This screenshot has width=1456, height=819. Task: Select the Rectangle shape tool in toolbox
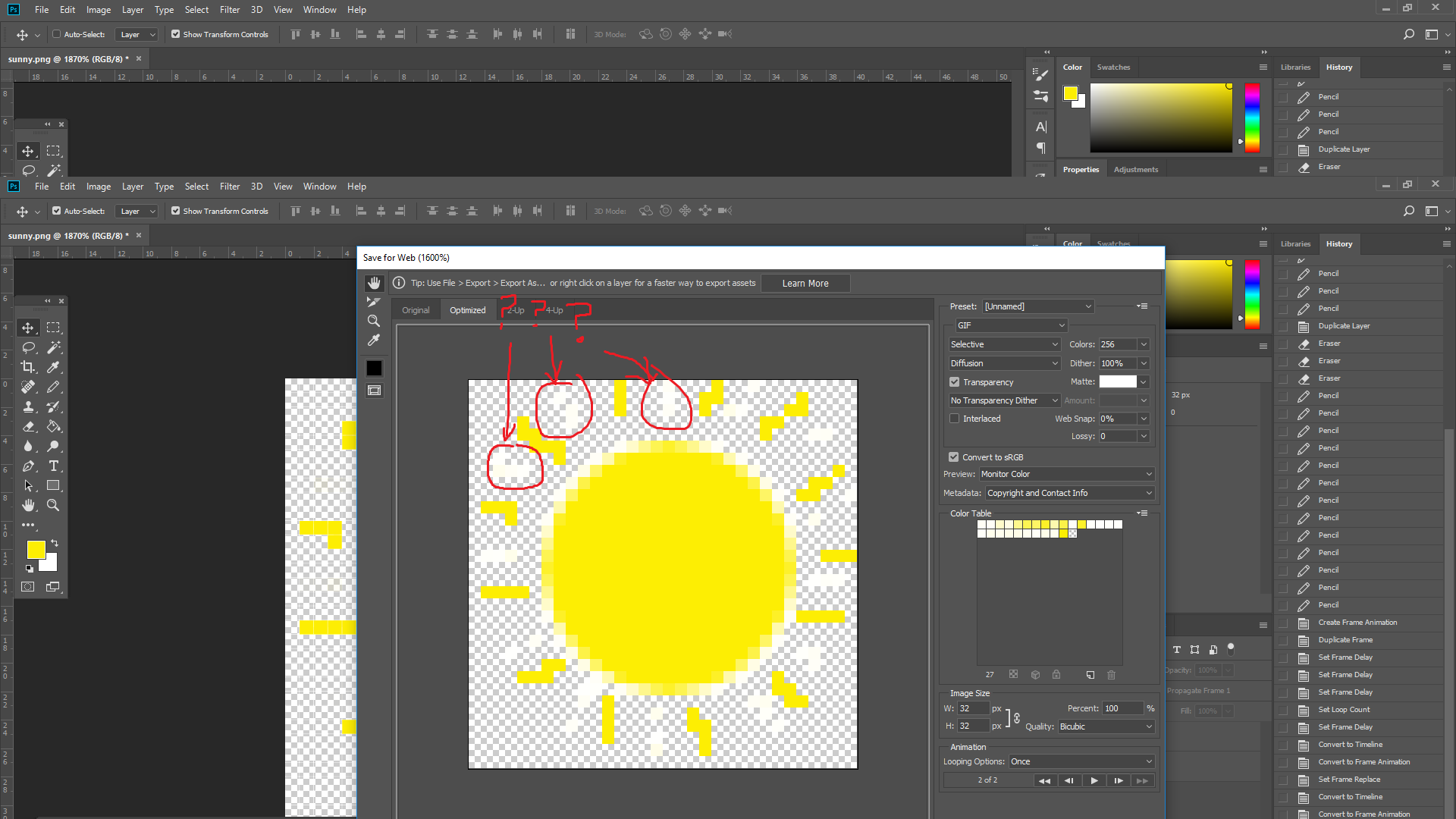(53, 485)
